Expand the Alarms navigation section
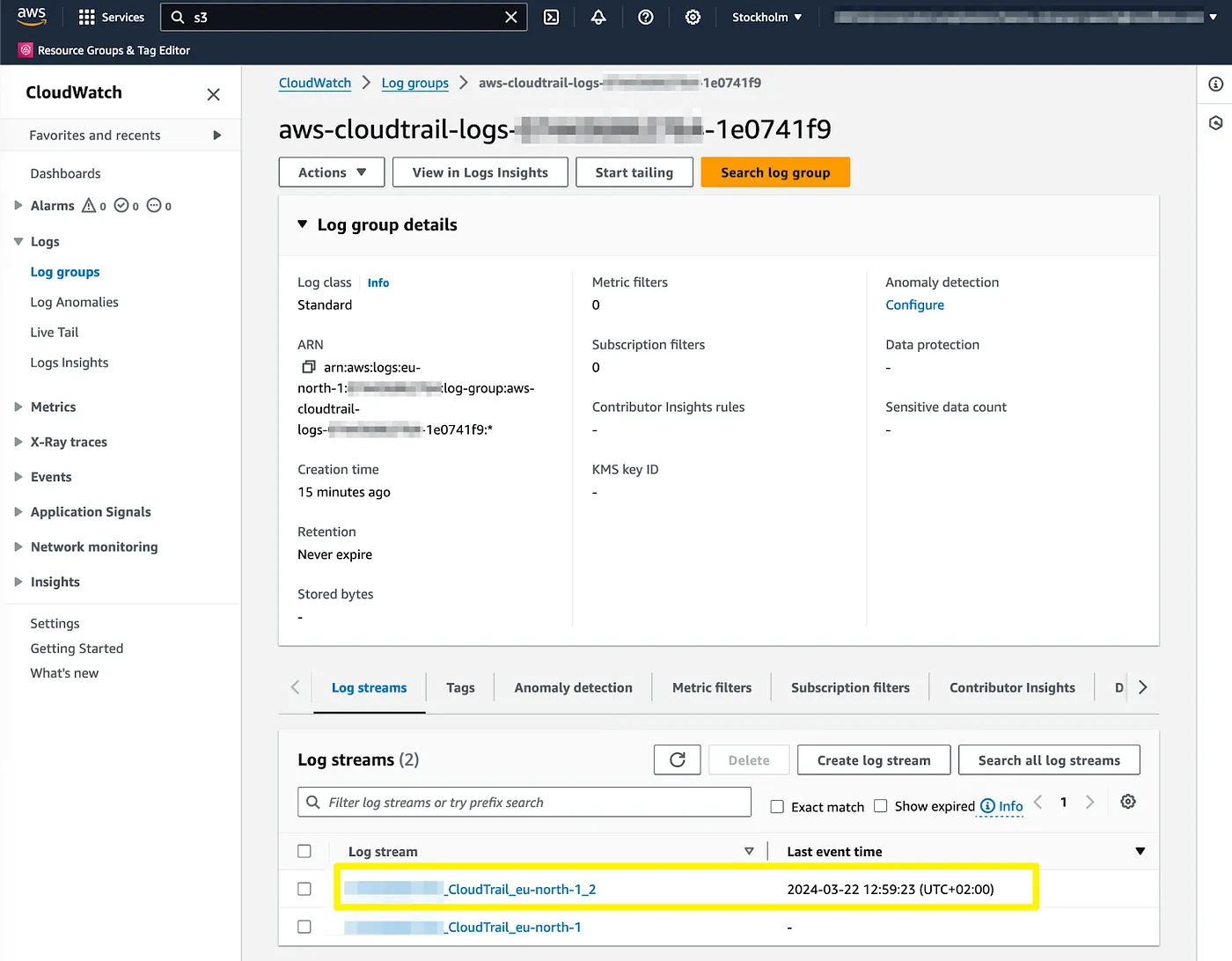 coord(18,205)
